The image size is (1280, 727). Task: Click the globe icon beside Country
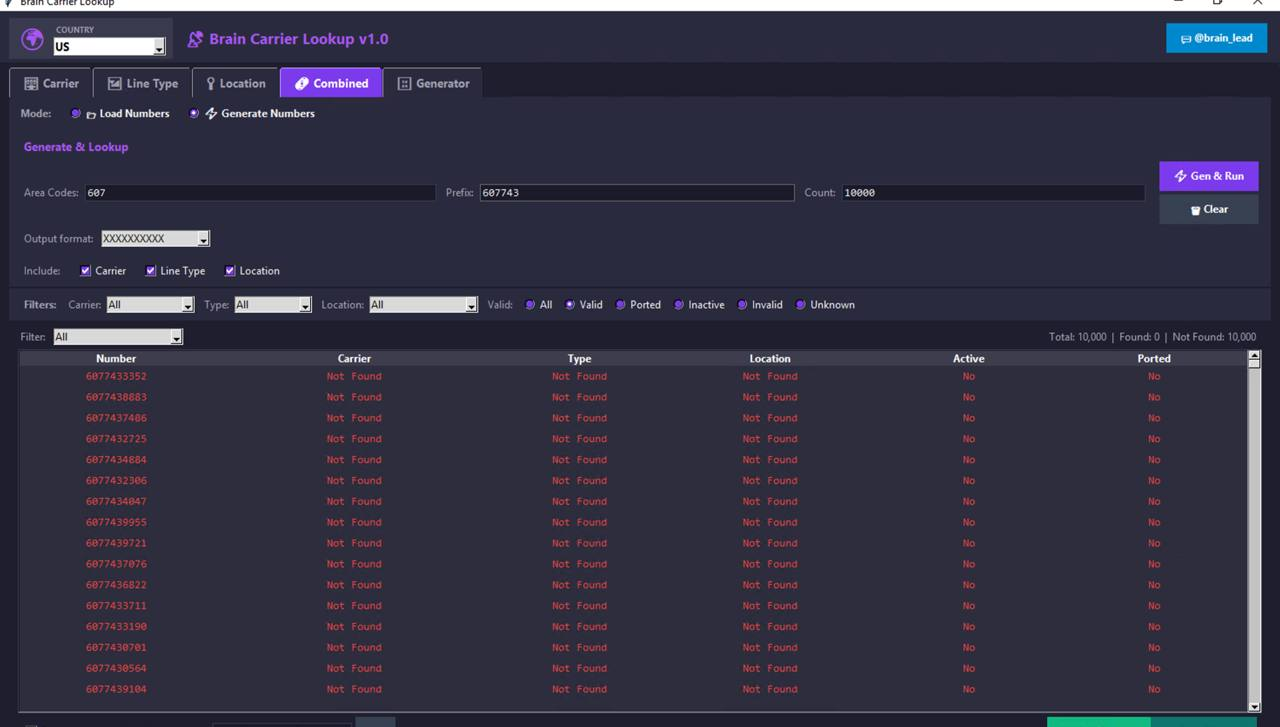(33, 39)
